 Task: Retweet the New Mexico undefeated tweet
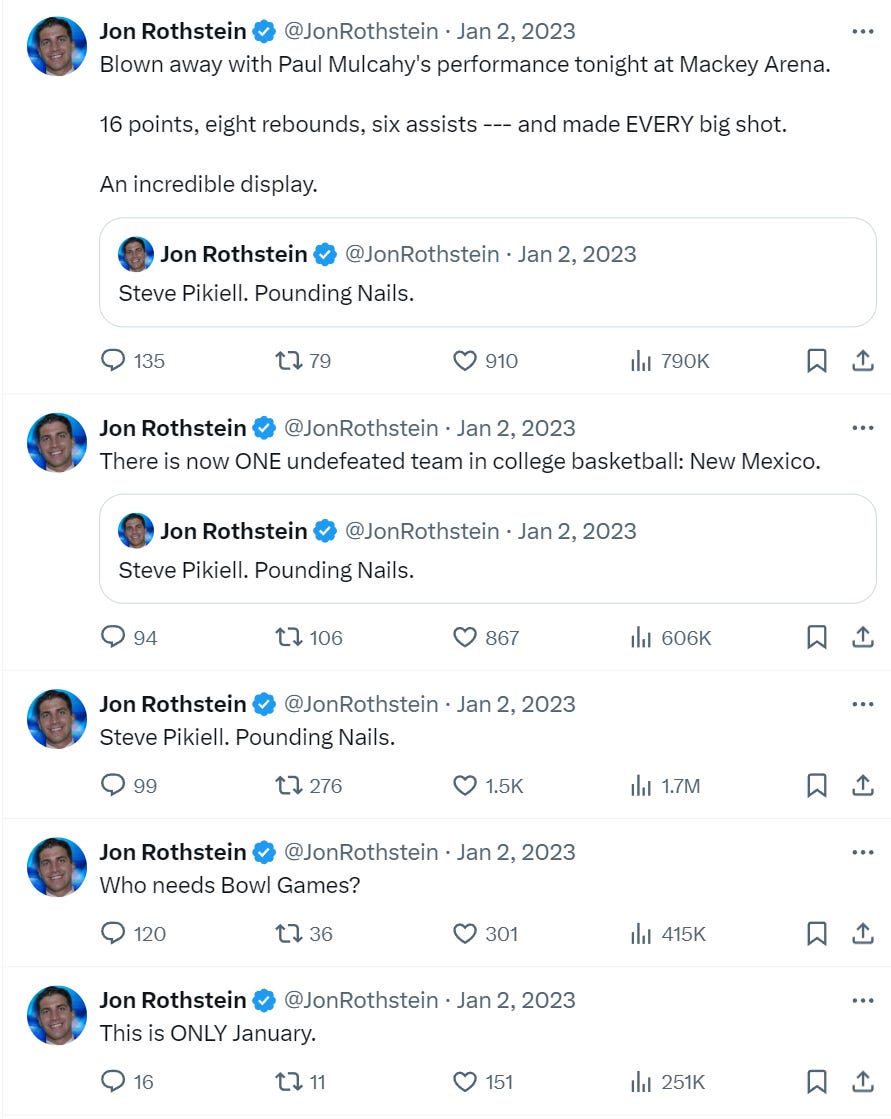(x=287, y=637)
